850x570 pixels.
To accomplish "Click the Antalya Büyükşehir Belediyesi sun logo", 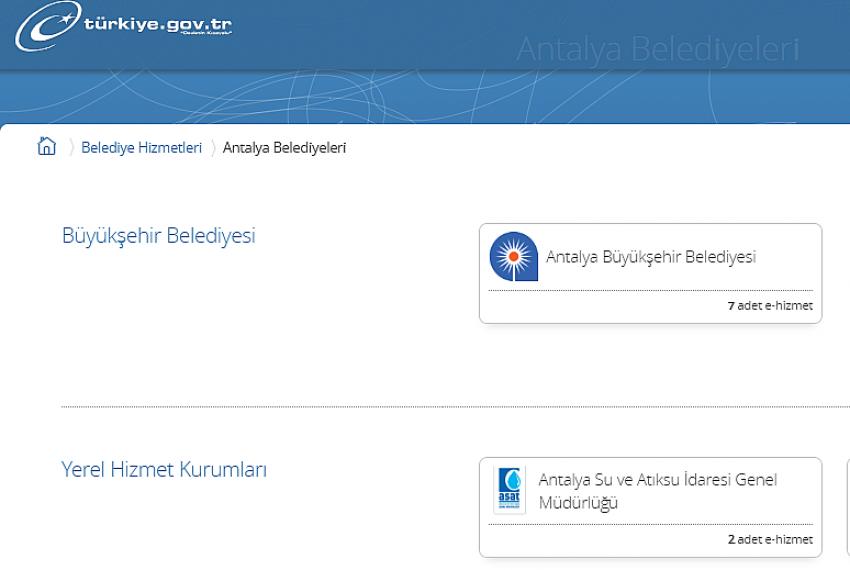I will coord(513,257).
